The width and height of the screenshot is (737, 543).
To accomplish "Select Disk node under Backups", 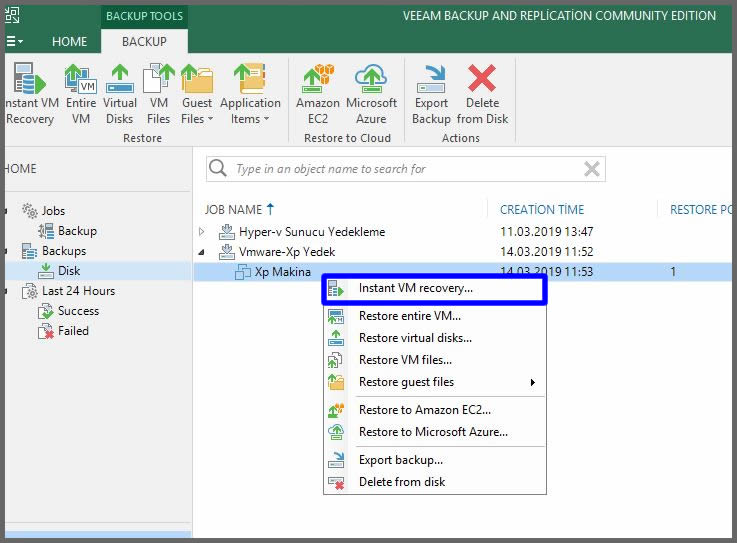I will point(69,271).
